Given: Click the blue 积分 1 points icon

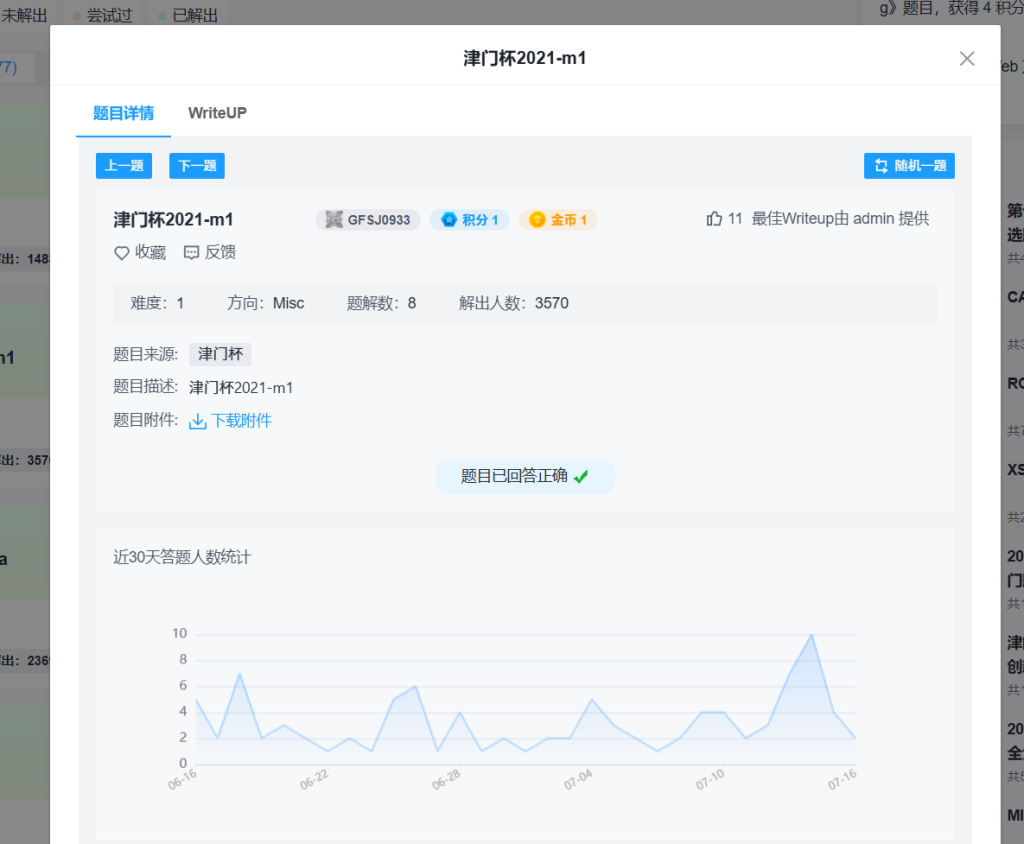Looking at the screenshot, I should point(449,220).
